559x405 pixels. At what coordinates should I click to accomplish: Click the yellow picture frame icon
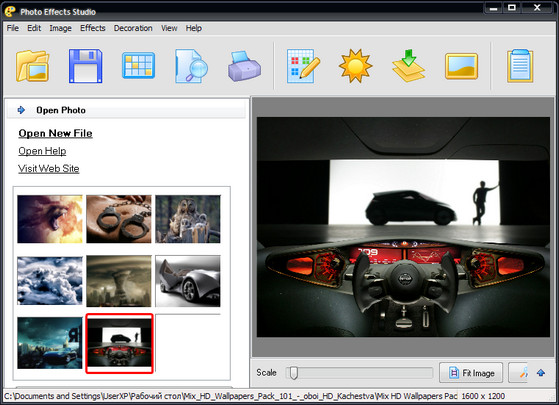click(x=461, y=66)
